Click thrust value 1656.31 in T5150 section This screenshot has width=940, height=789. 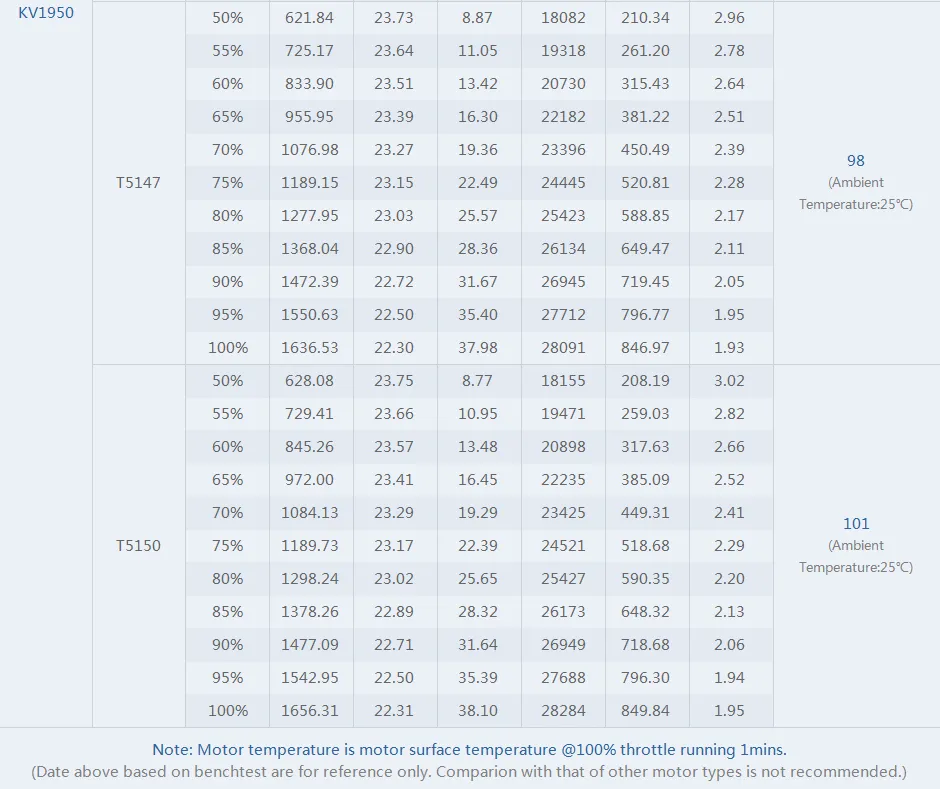point(309,711)
